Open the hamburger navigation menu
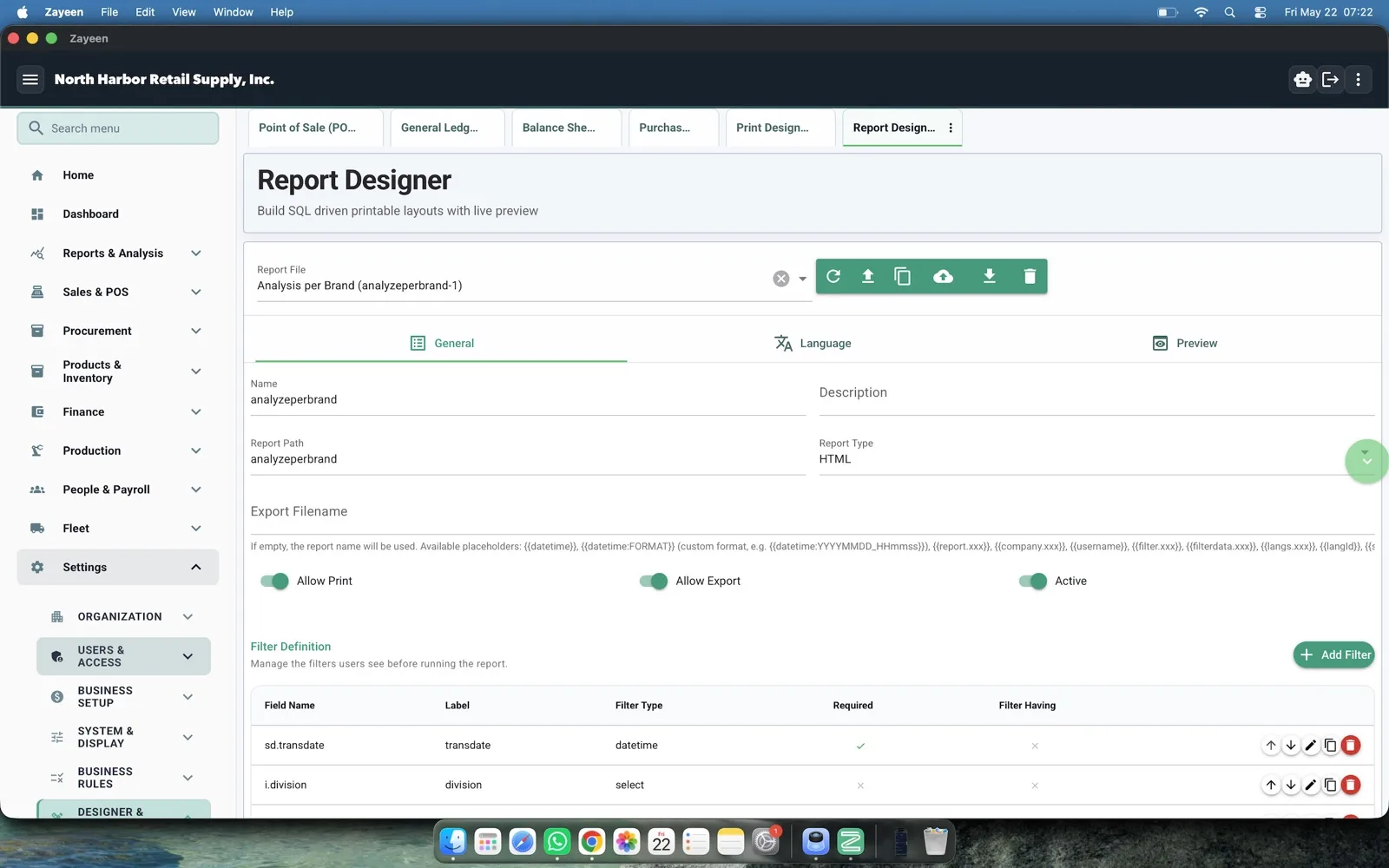Image resolution: width=1389 pixels, height=868 pixels. tap(30, 80)
